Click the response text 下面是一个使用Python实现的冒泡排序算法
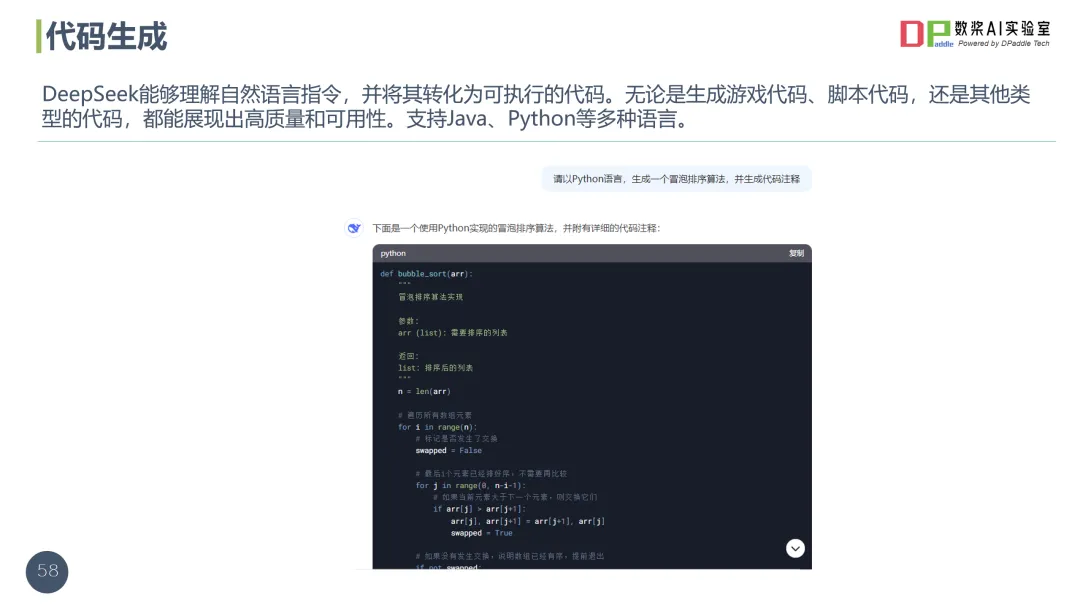The width and height of the screenshot is (1080, 608). click(516, 228)
